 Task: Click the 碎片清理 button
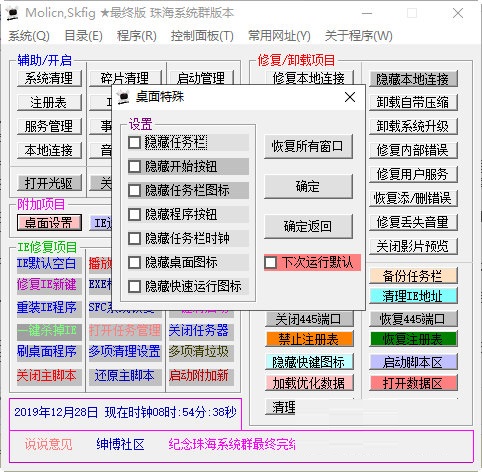coord(125,79)
